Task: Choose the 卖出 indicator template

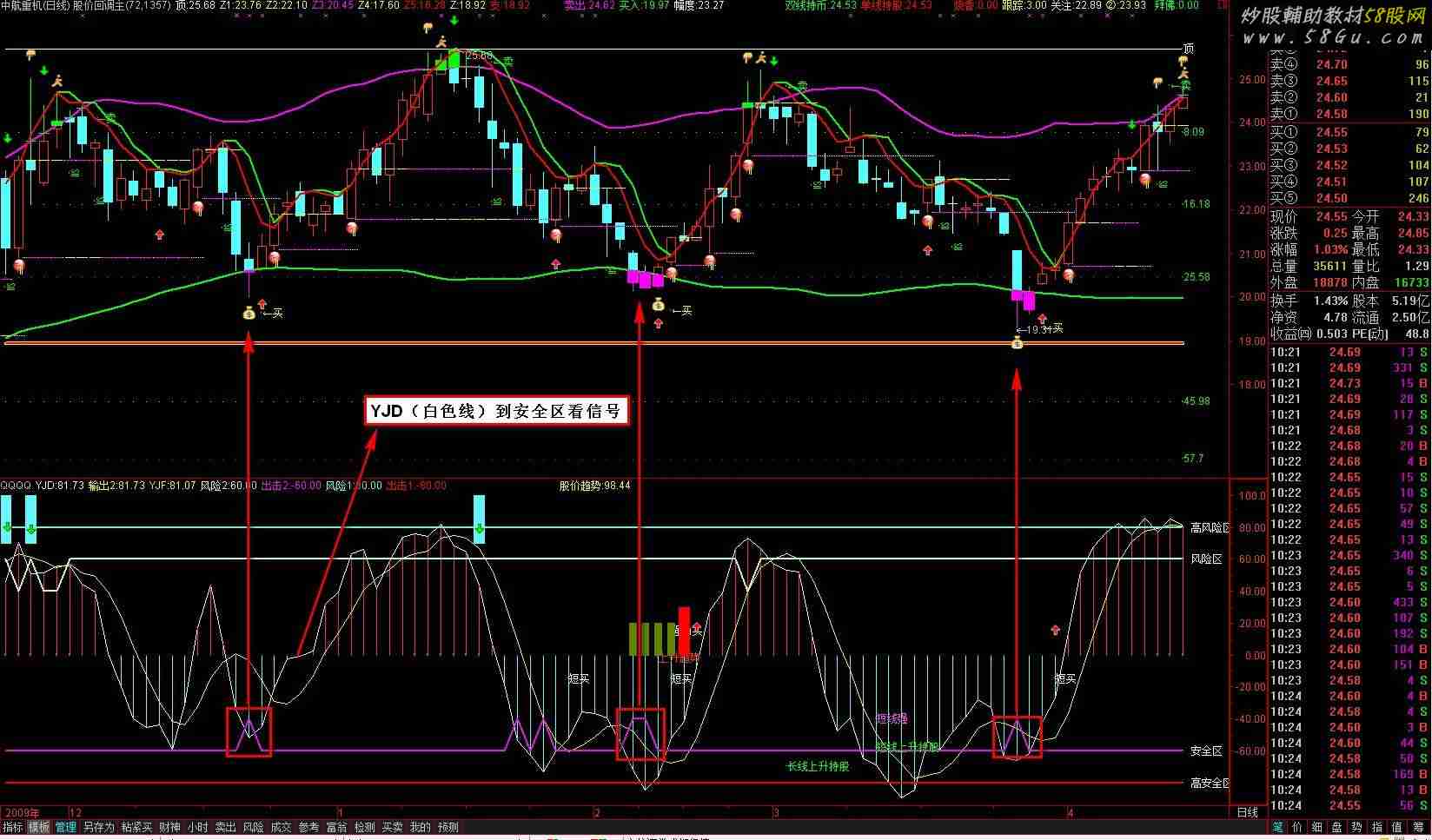Action: coord(225,828)
